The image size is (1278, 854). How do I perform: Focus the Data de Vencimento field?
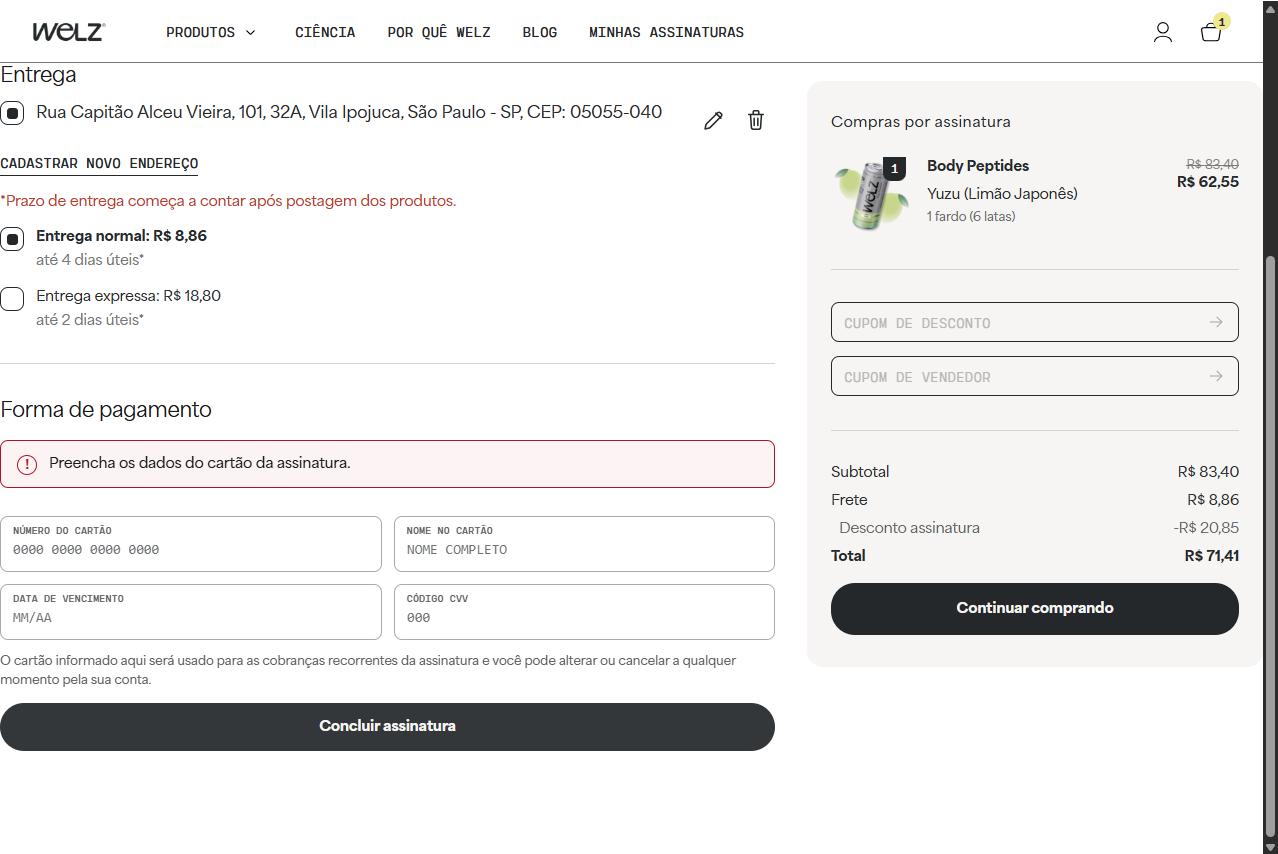click(191, 612)
